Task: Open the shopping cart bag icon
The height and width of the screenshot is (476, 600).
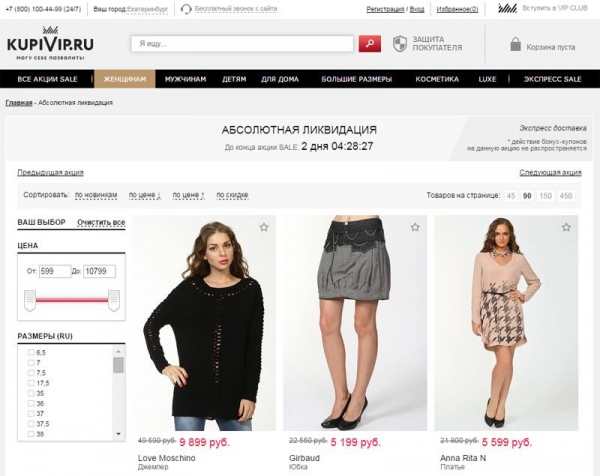Action: click(x=515, y=44)
